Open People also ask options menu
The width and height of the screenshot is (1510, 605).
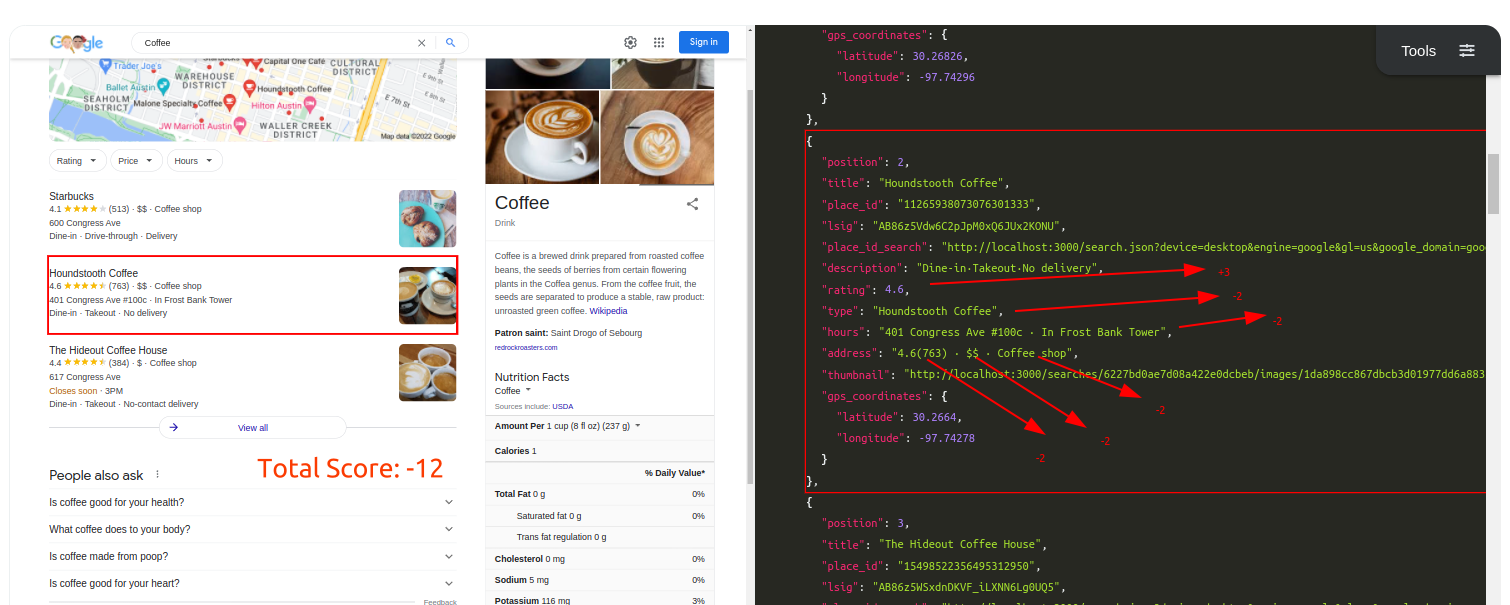(157, 475)
